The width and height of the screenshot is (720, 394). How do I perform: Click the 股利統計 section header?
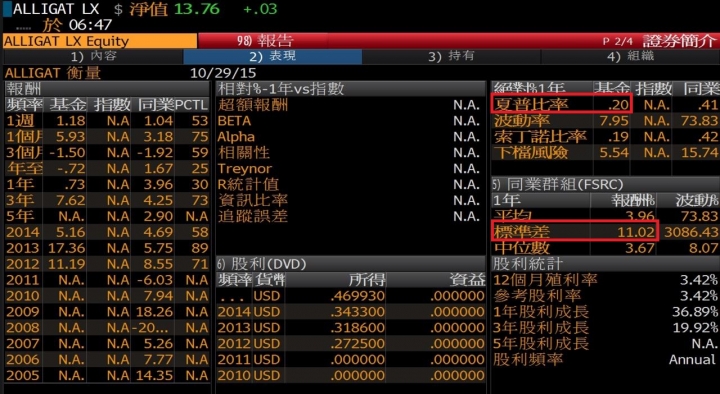pos(528,264)
